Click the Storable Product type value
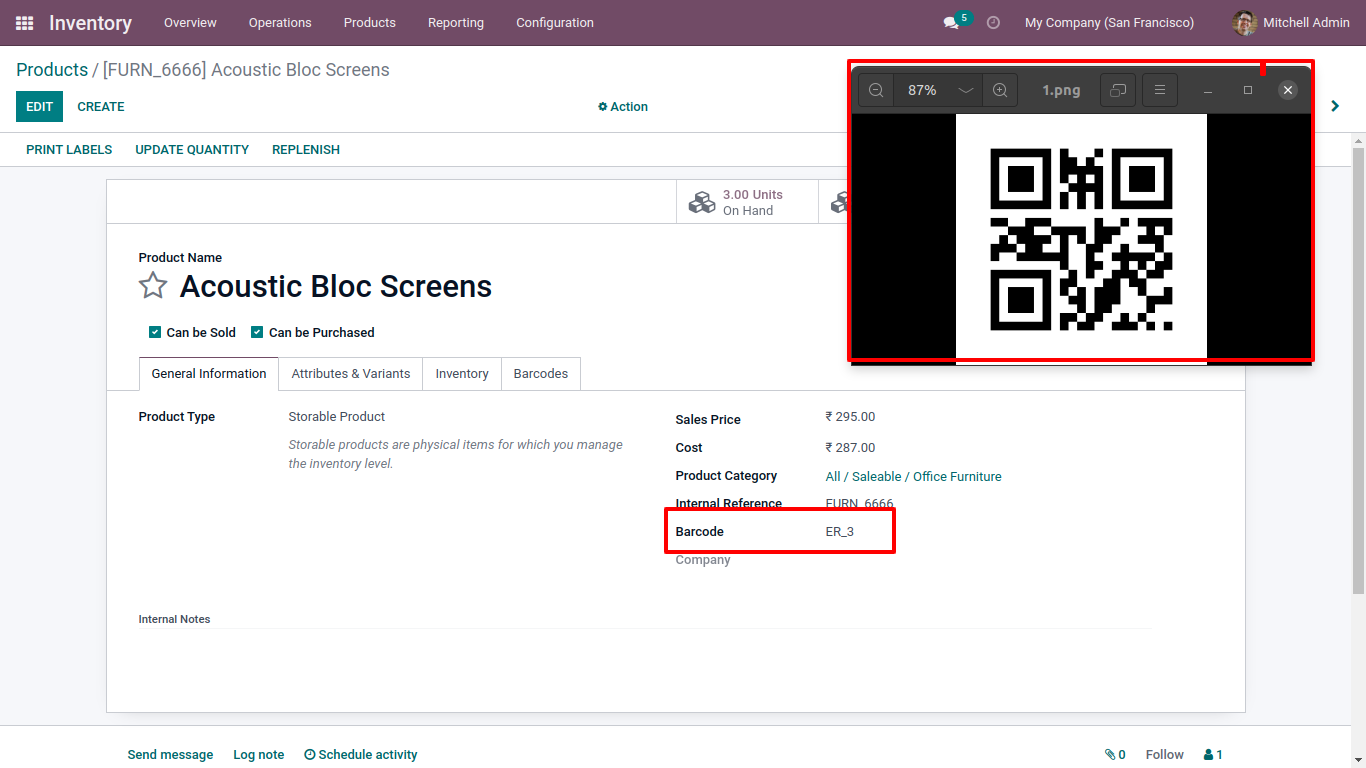 click(x=337, y=417)
